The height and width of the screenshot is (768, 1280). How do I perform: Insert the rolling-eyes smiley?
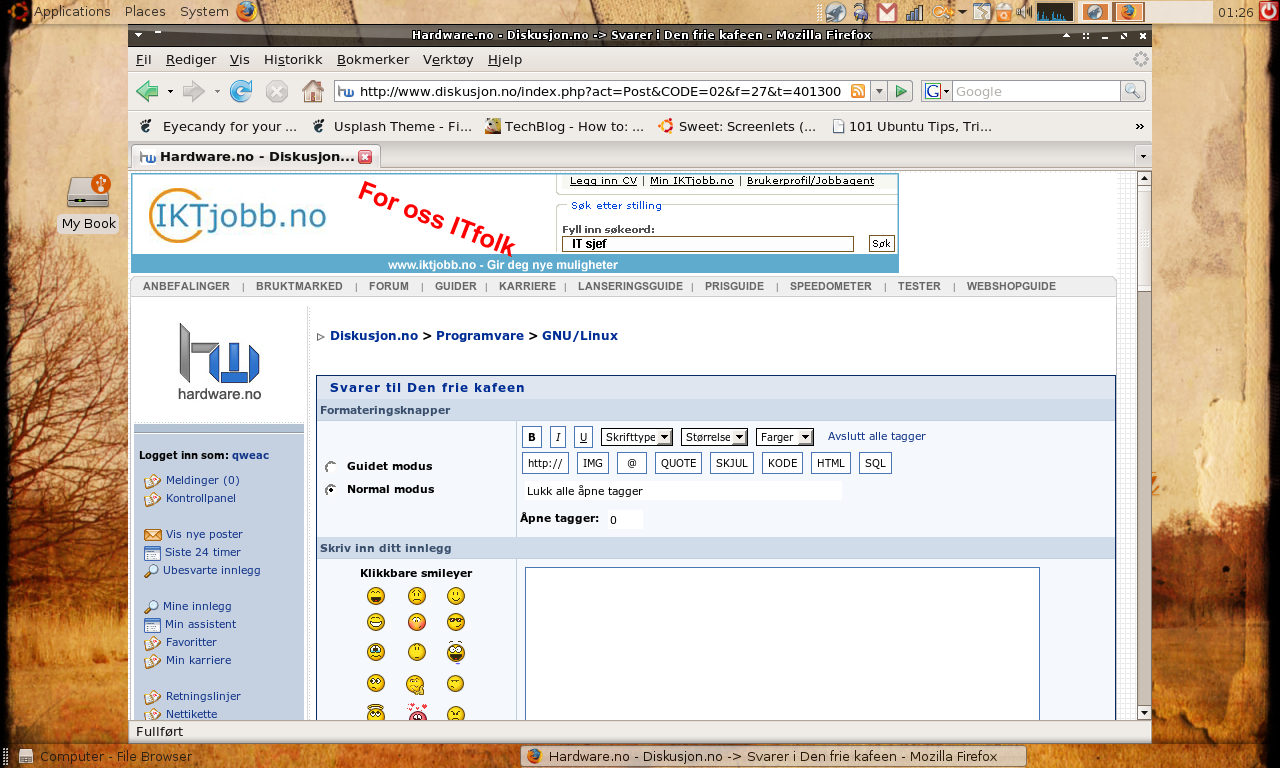[376, 684]
